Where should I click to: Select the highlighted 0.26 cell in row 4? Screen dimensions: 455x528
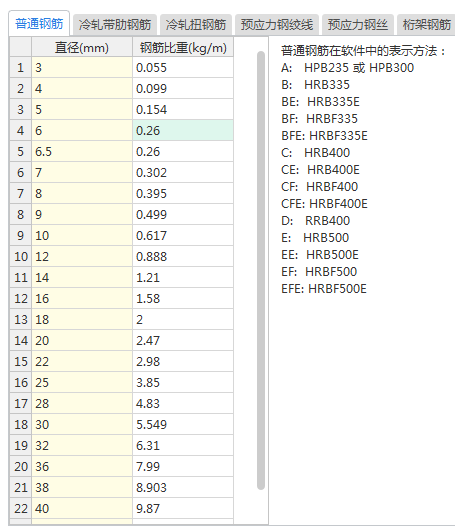[183, 131]
